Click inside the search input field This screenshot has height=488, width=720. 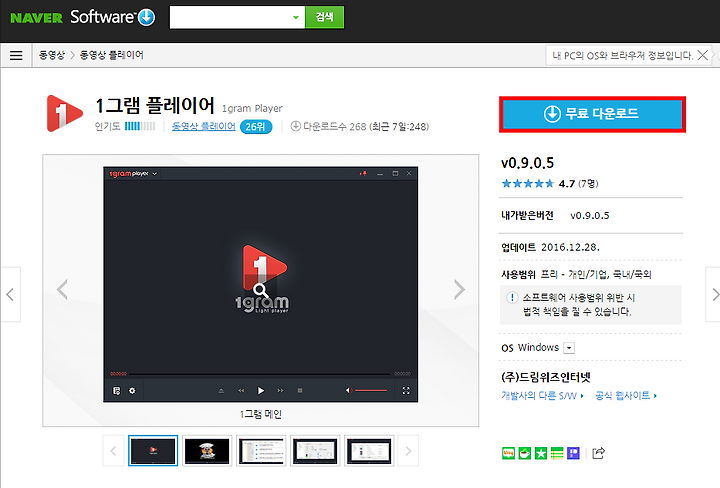pos(230,17)
